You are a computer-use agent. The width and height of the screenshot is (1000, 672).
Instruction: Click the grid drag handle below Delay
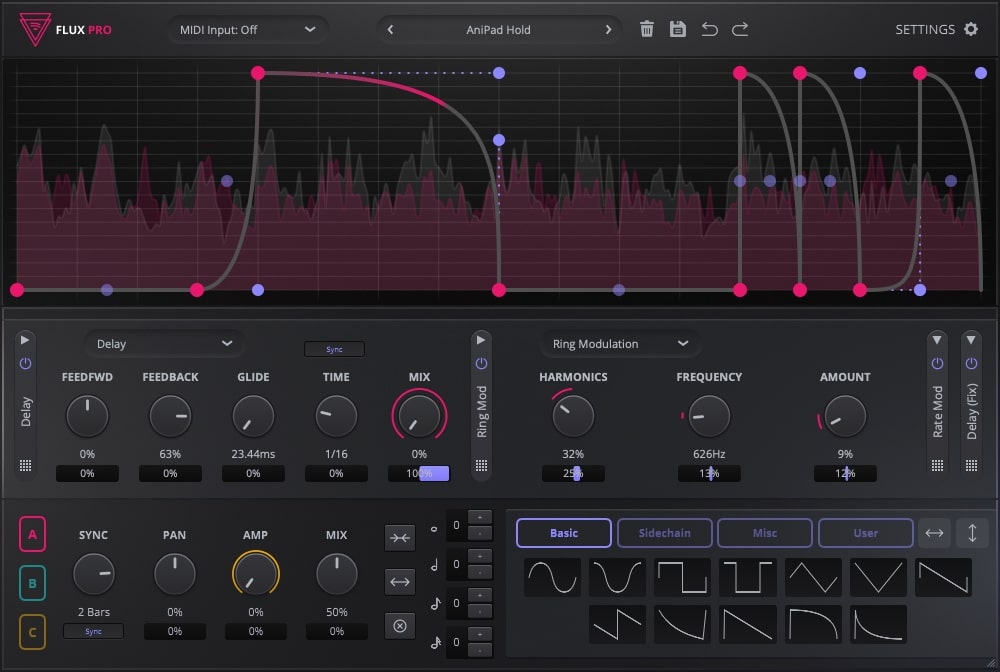(26, 465)
